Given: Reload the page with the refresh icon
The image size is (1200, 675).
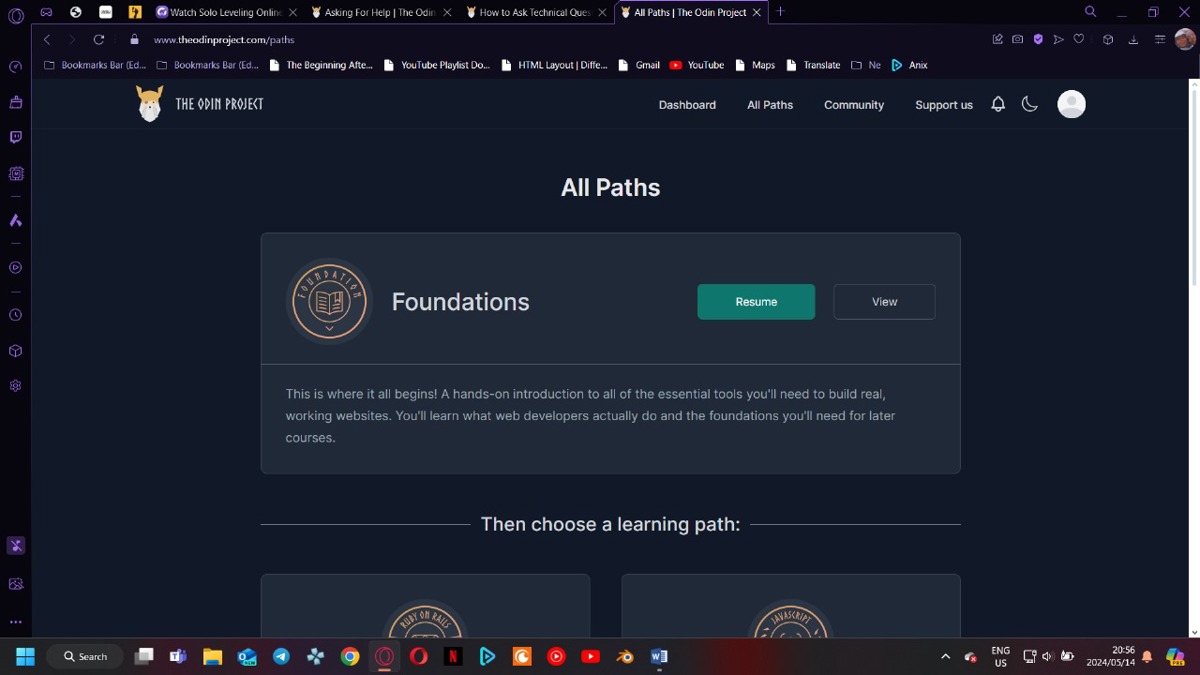Looking at the screenshot, I should (x=99, y=40).
